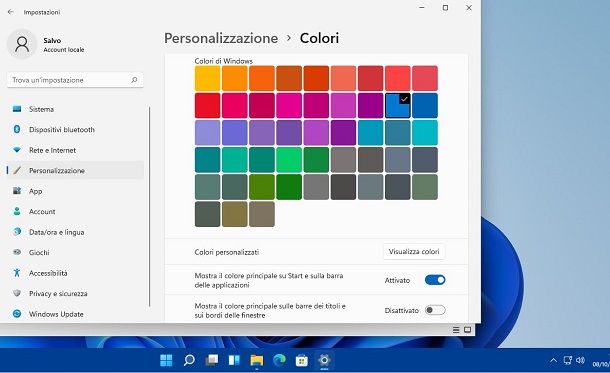Click the tile view icon below window
The image size is (610, 373).
[x=468, y=330]
